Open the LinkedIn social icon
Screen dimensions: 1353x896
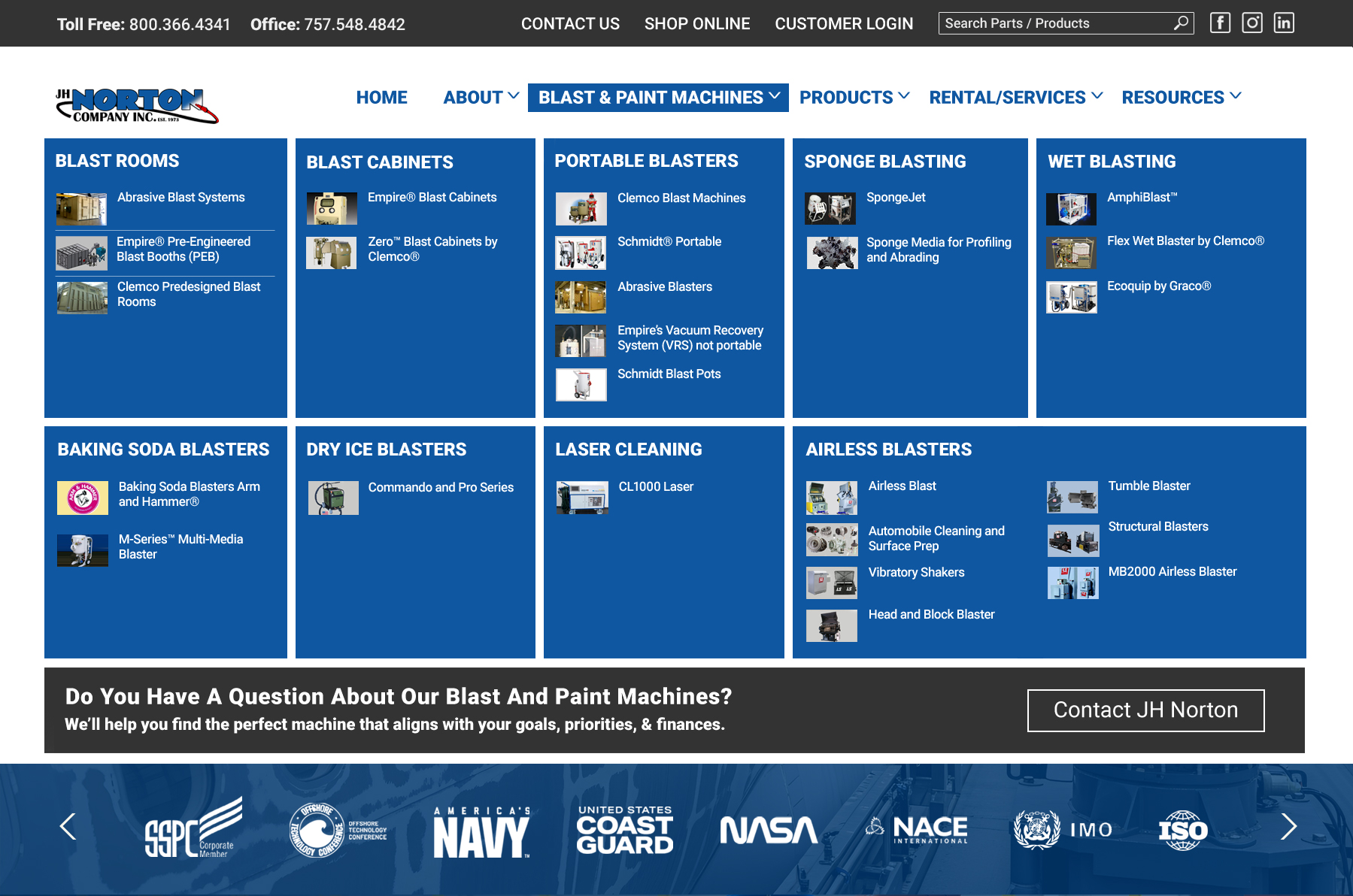point(1283,23)
